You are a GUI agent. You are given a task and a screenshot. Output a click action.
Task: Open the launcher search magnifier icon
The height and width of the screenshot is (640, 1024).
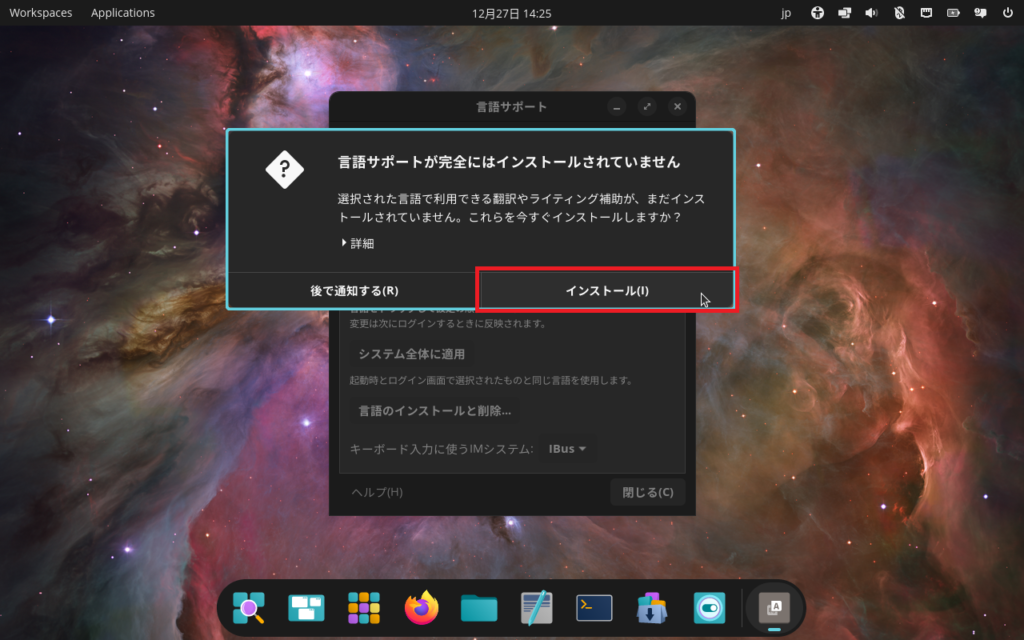point(248,607)
